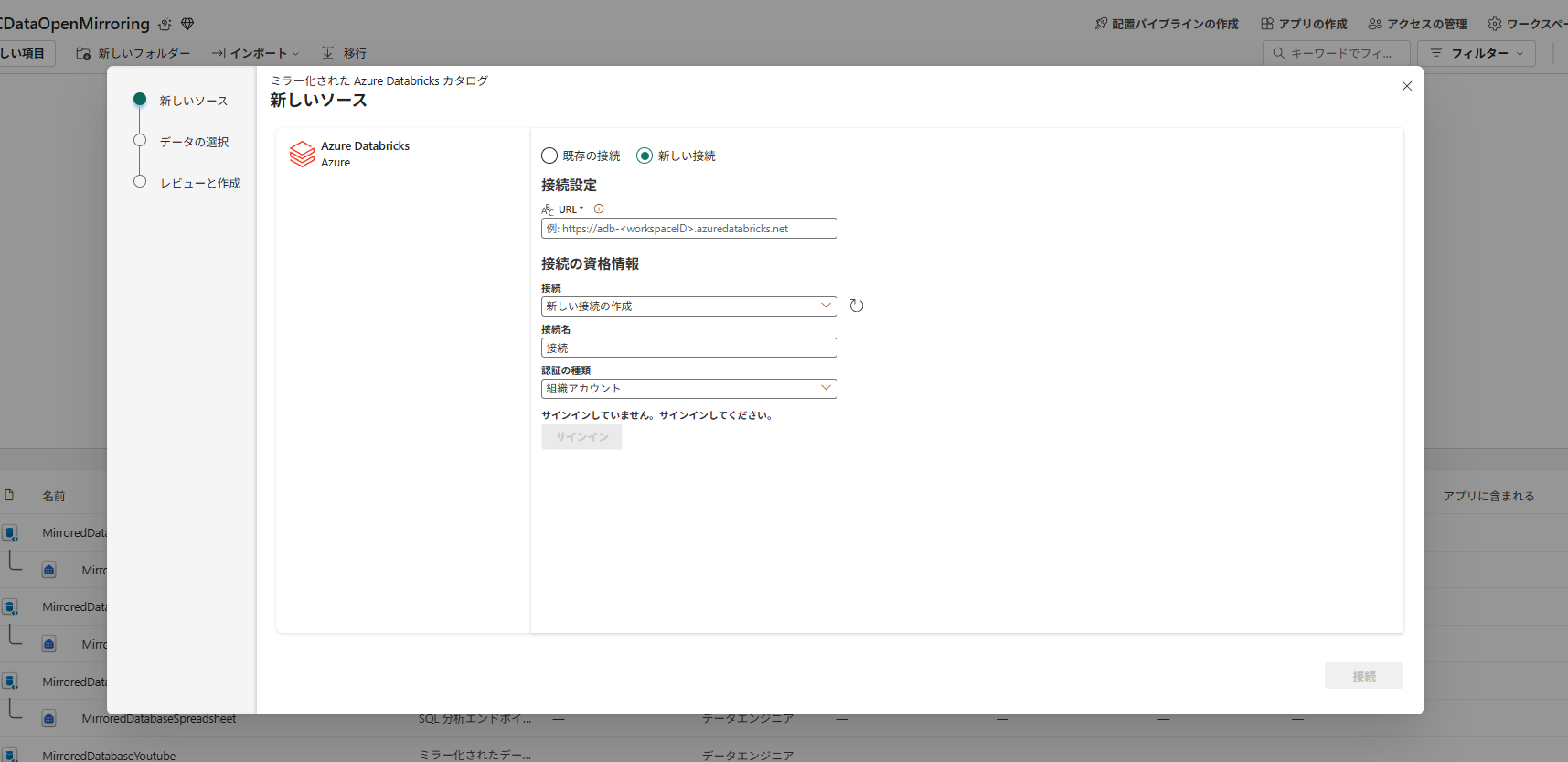Click the new folder icon
The width and height of the screenshot is (1568, 762).
[83, 53]
